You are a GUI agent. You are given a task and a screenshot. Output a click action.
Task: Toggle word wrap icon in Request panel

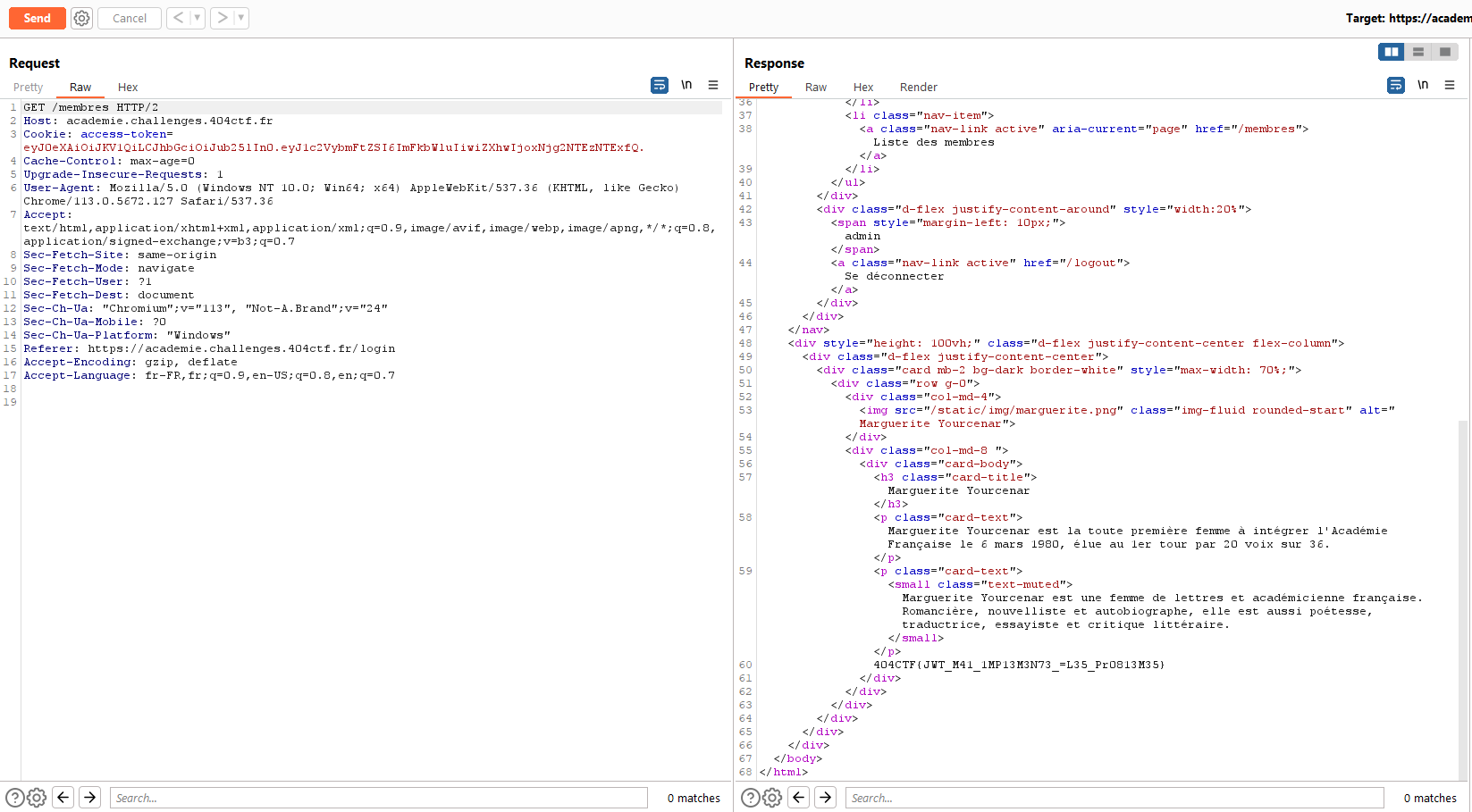(660, 85)
